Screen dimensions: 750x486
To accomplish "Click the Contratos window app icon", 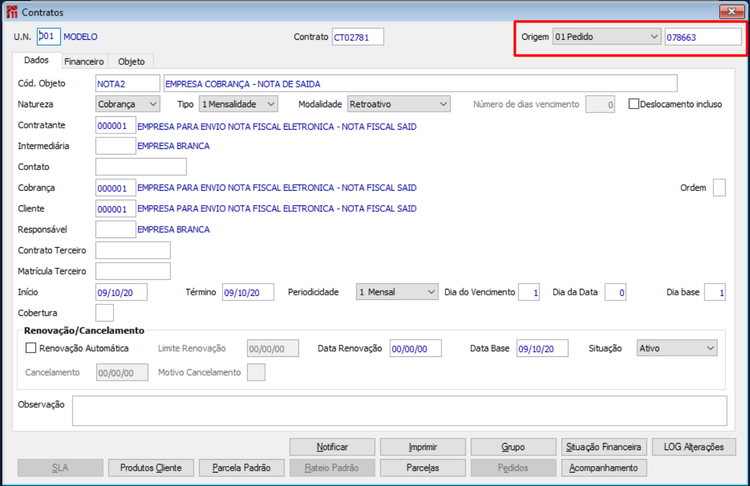I will click(x=11, y=12).
